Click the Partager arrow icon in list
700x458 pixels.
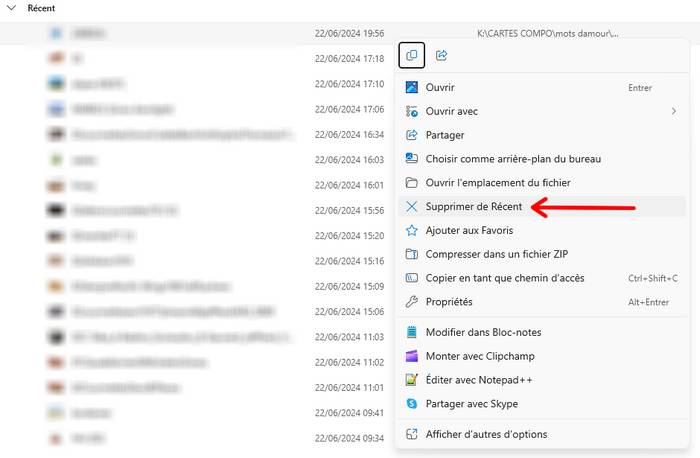click(412, 135)
